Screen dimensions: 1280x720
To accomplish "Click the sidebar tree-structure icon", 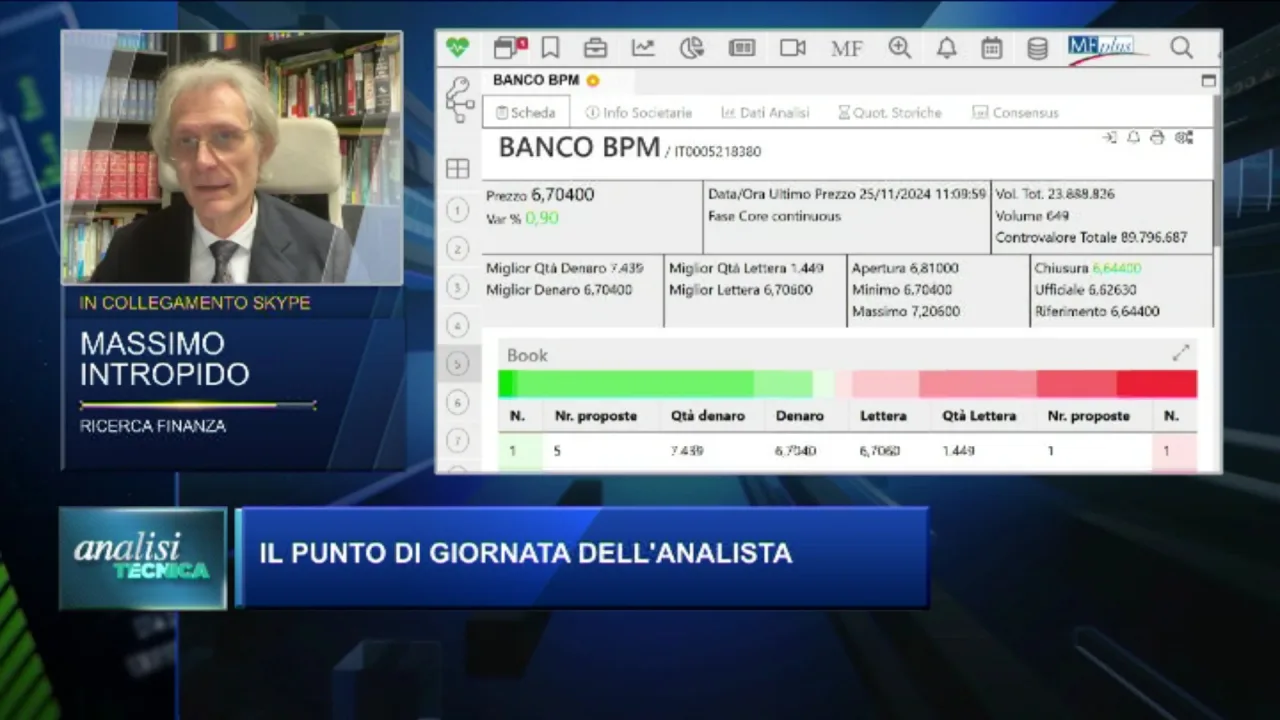I will pyautogui.click(x=458, y=99).
